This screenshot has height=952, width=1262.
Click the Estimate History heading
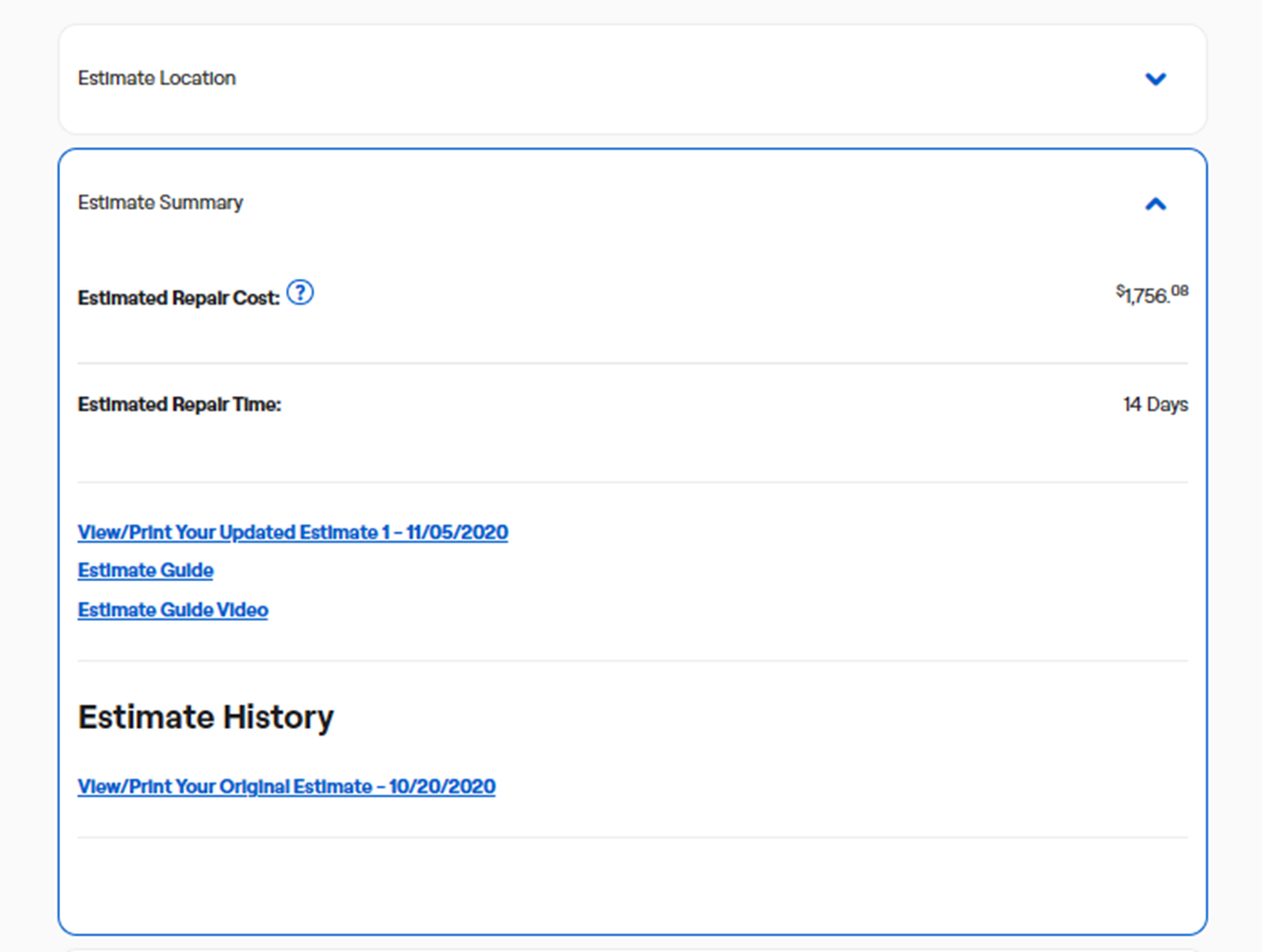tap(206, 717)
